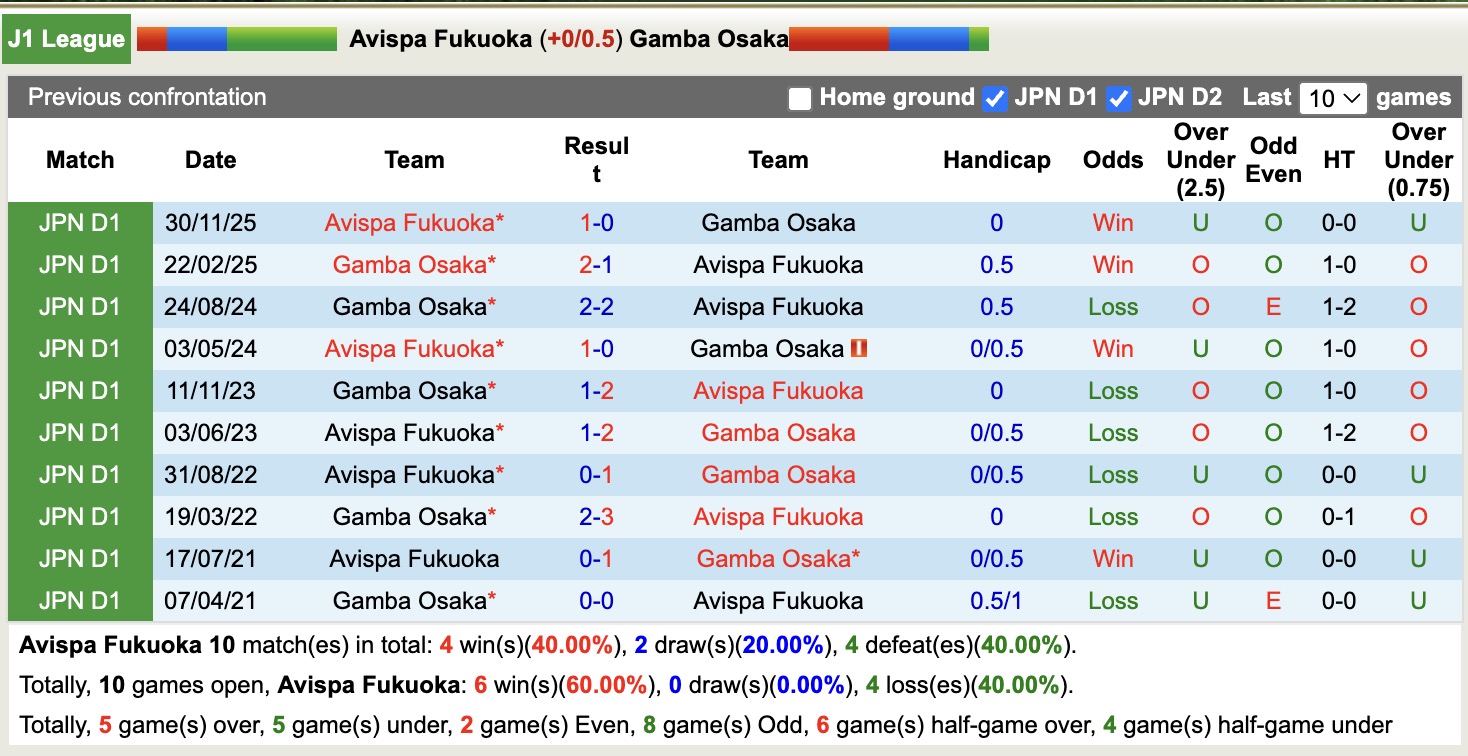Screen dimensions: 1468x756
Task: Click Gamba Osaka's color stripe in the title bar
Action: (888, 39)
